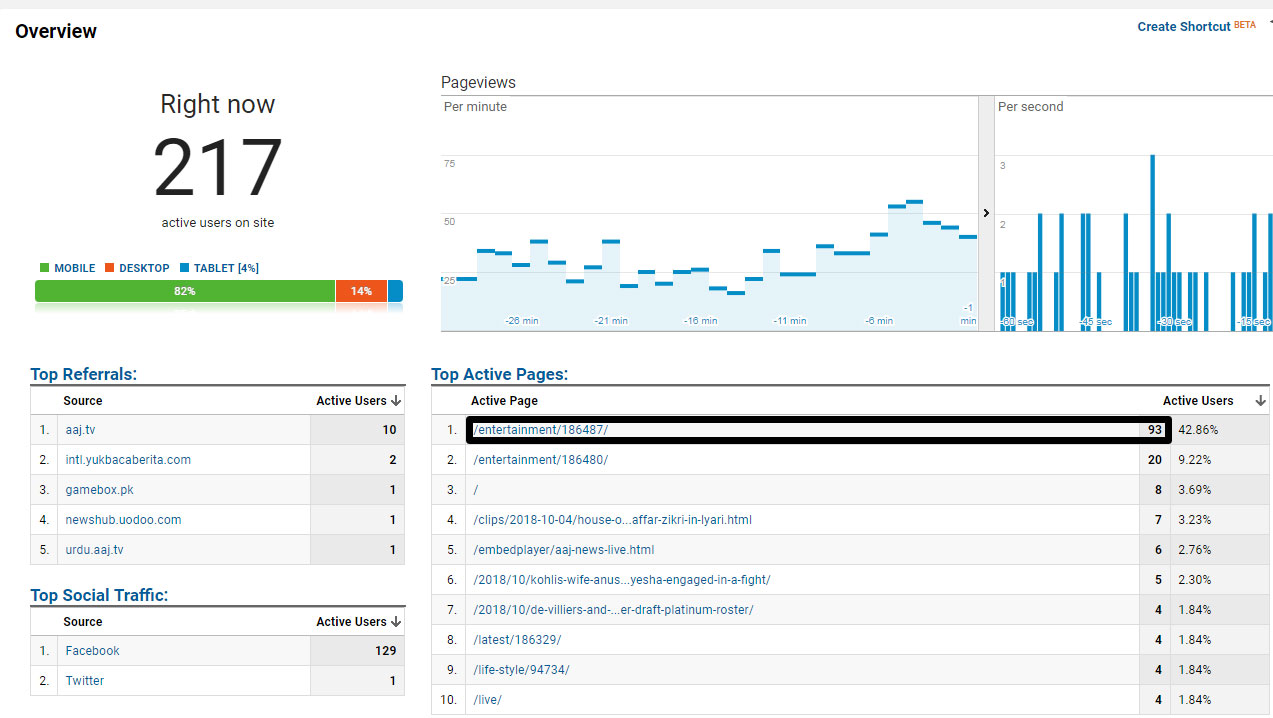
Task: Click the orange DESKTOP legend square
Action: point(109,268)
